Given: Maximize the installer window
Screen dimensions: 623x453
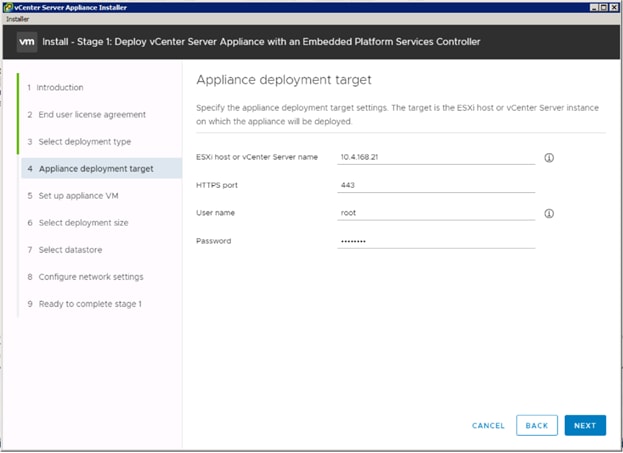Looking at the screenshot, I should [x=604, y=7].
